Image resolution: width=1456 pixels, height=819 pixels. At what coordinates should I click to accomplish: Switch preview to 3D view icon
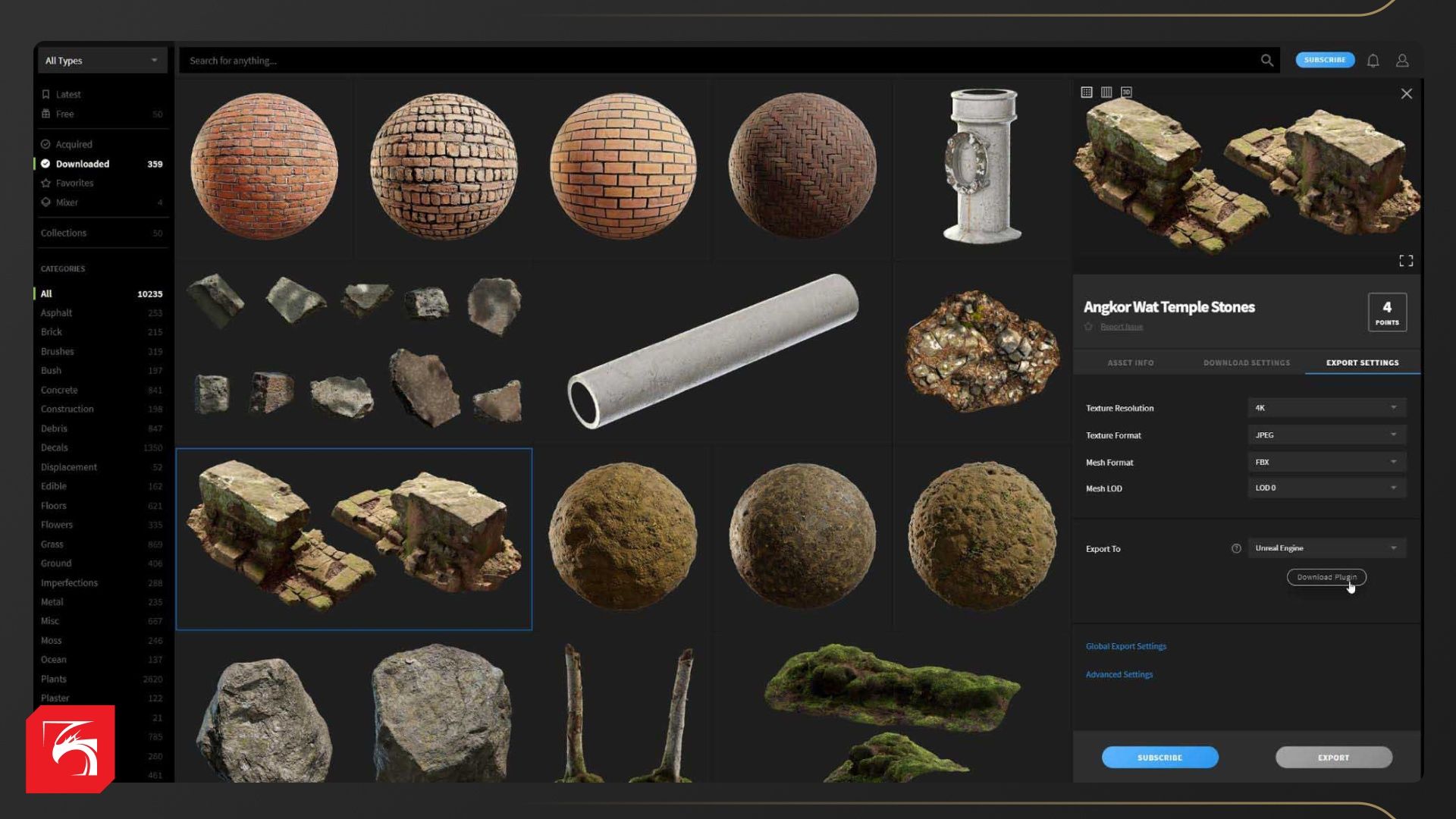pyautogui.click(x=1126, y=92)
